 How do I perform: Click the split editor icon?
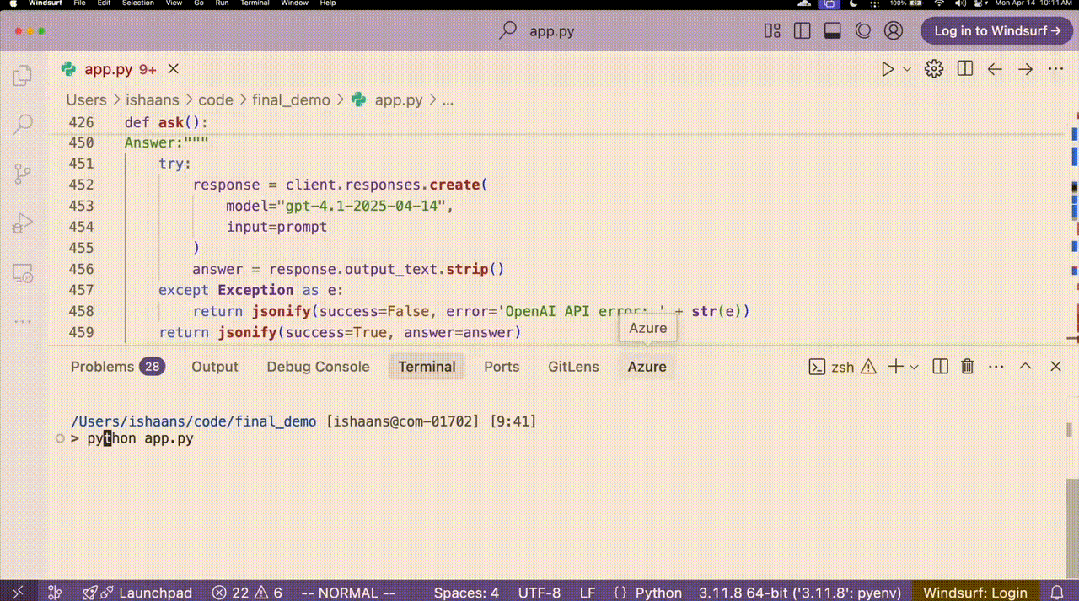coord(965,69)
